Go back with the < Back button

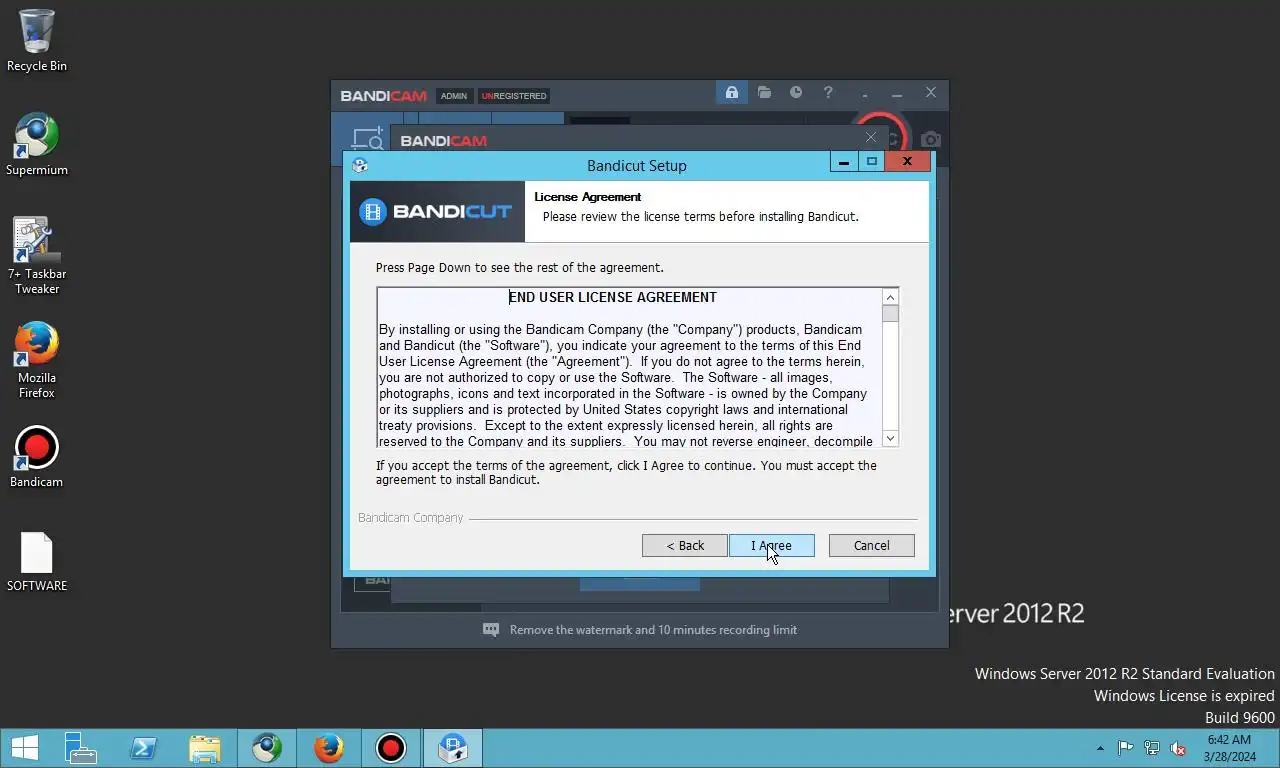(685, 545)
